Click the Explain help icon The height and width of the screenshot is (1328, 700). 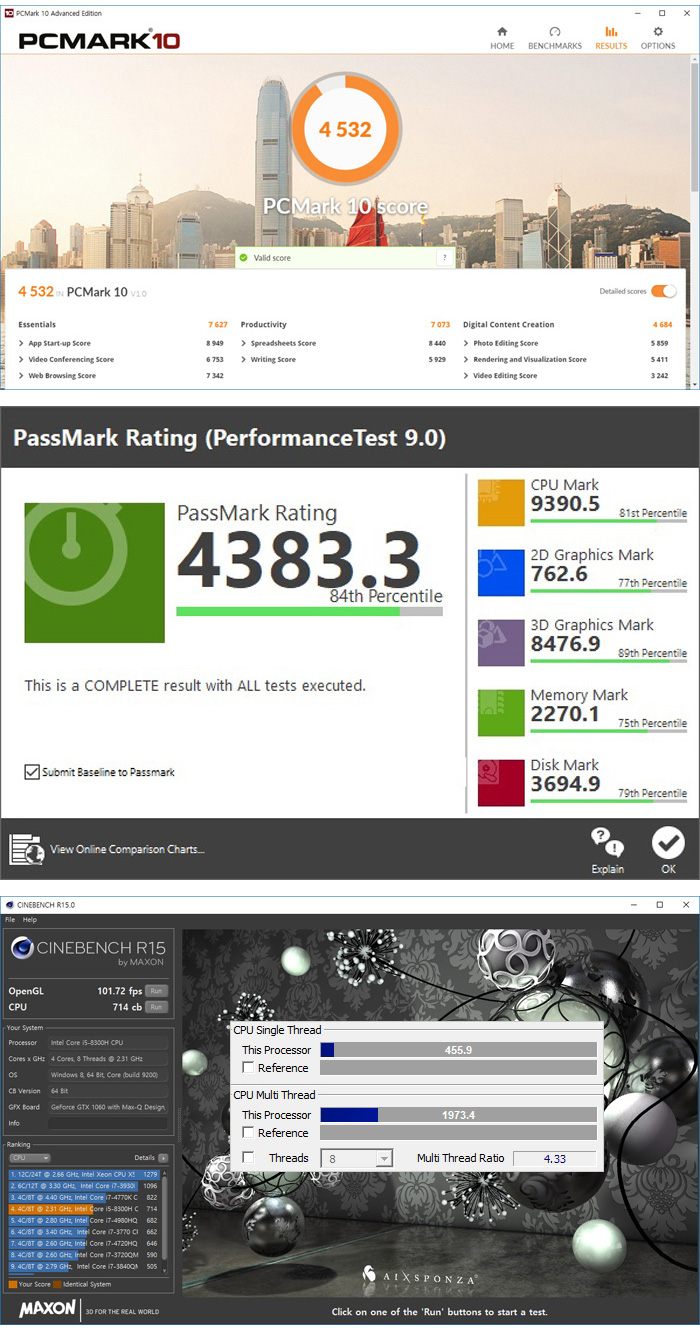click(607, 850)
